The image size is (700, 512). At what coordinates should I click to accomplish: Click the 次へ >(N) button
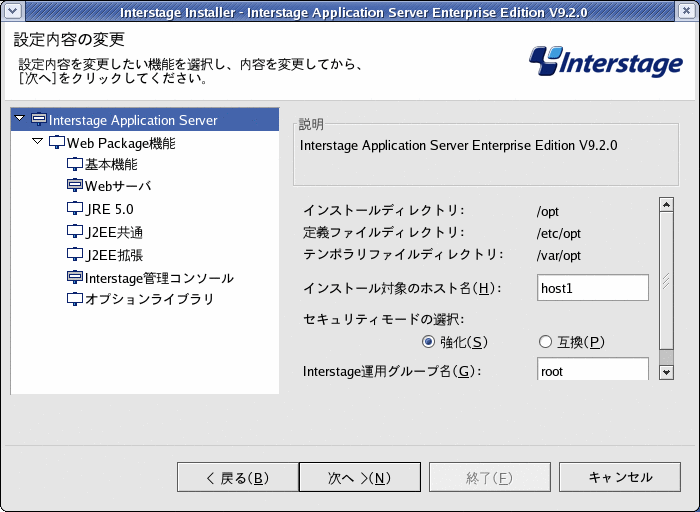coord(360,477)
